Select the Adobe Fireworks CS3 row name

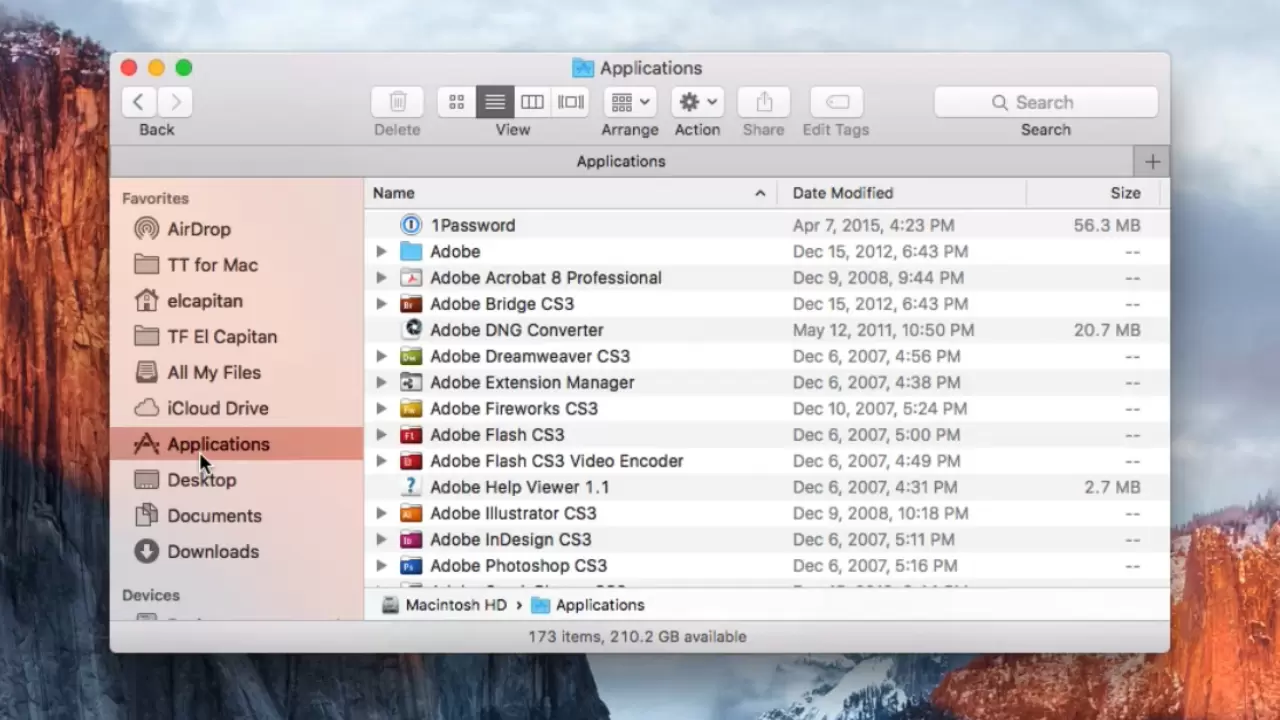[514, 408]
